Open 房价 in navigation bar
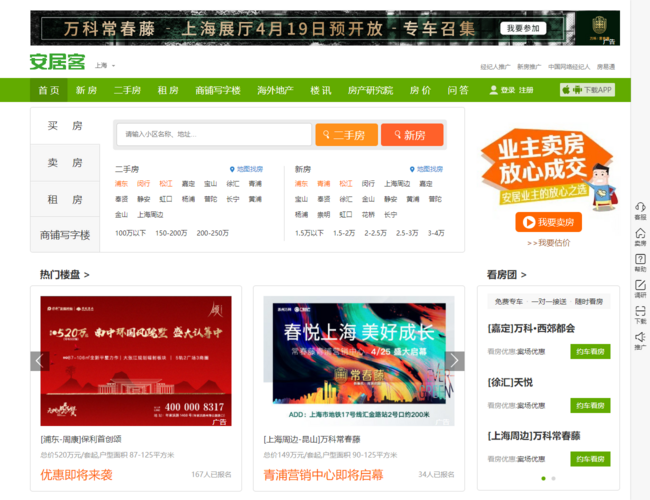650x500 pixels. 420,90
